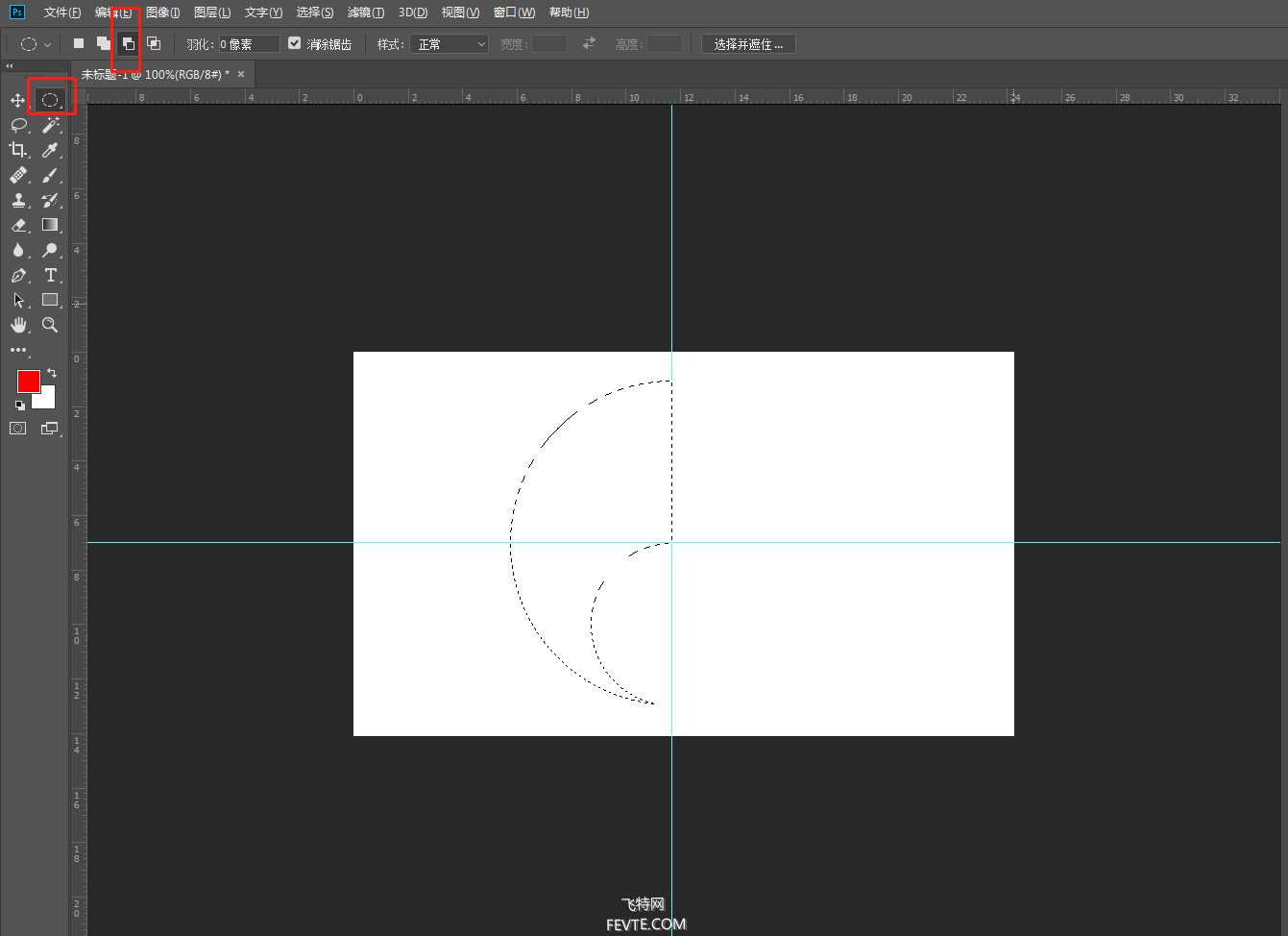Open the 图像(I) menu

pyautogui.click(x=163, y=12)
